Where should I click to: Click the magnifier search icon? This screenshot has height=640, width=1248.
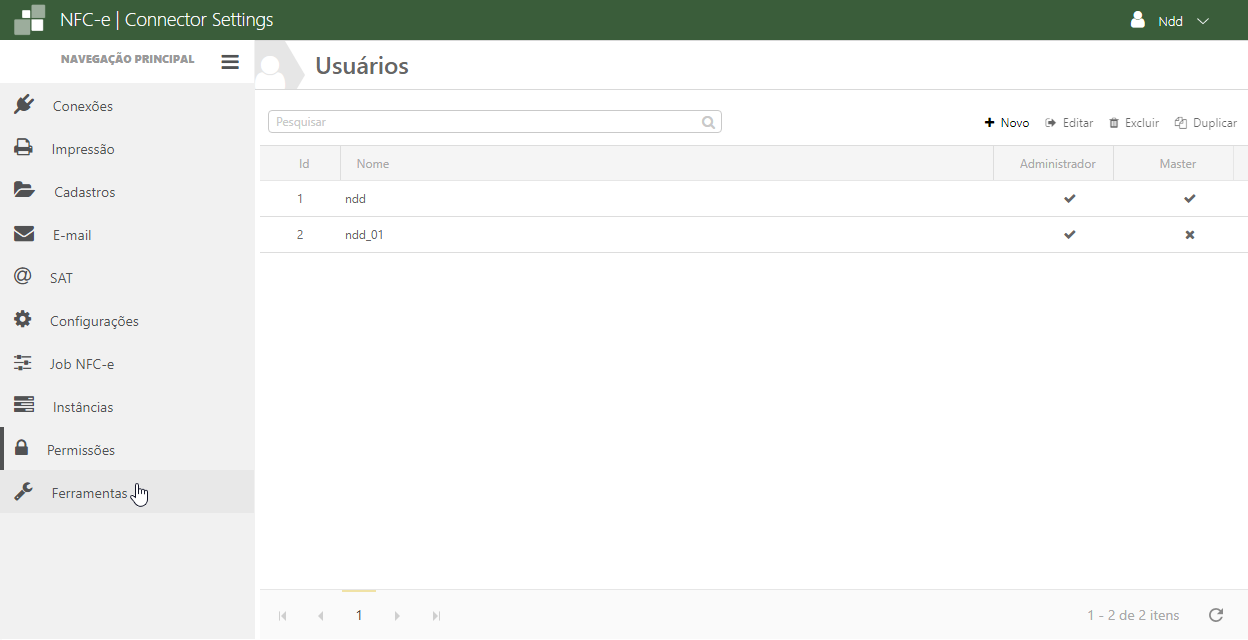click(708, 122)
